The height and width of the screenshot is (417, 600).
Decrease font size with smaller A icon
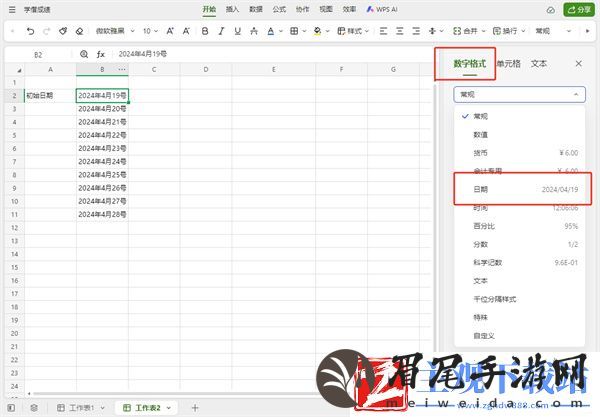186,31
